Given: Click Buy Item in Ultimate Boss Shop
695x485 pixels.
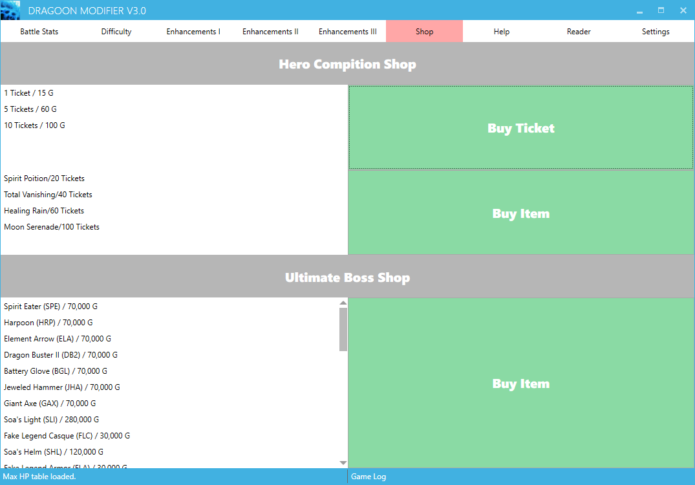Looking at the screenshot, I should [520, 383].
